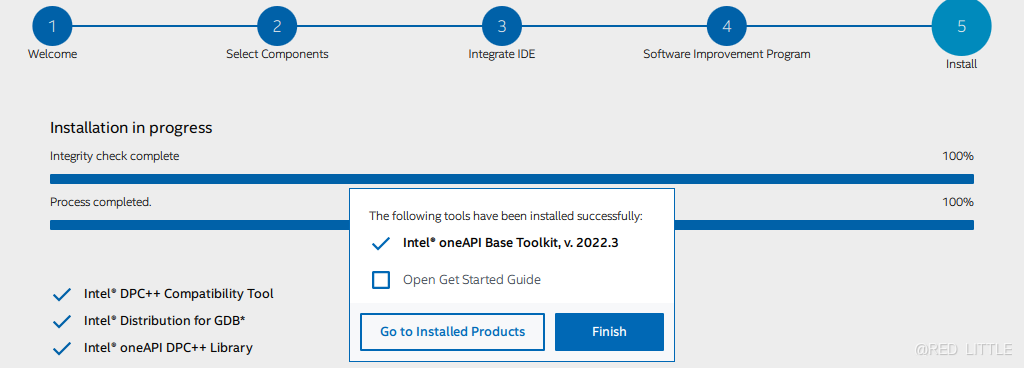The width and height of the screenshot is (1024, 368).
Task: Click checkmark beside Intel oneAPI DPC++ Library
Action: (x=61, y=349)
